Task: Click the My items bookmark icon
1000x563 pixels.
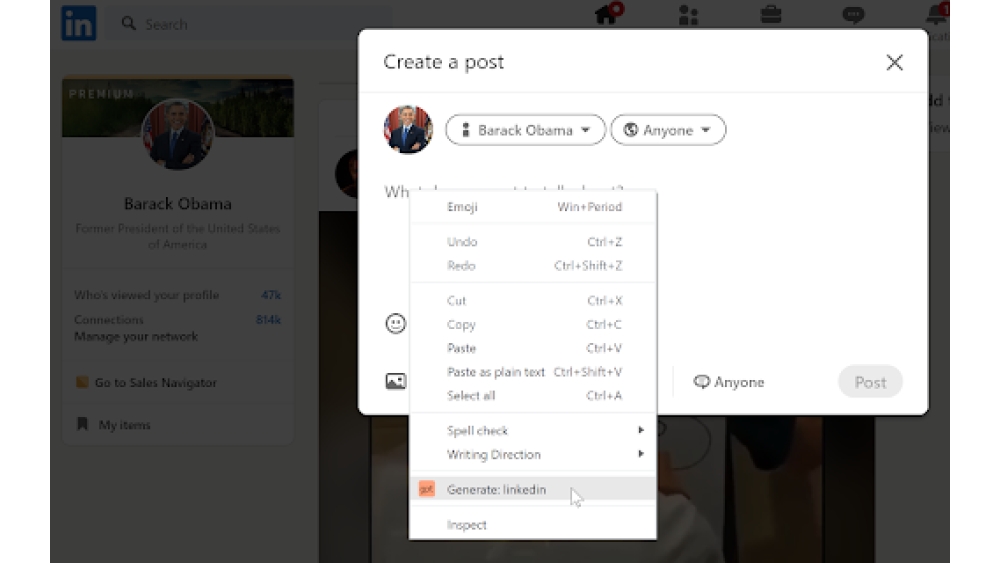Action: click(x=82, y=424)
